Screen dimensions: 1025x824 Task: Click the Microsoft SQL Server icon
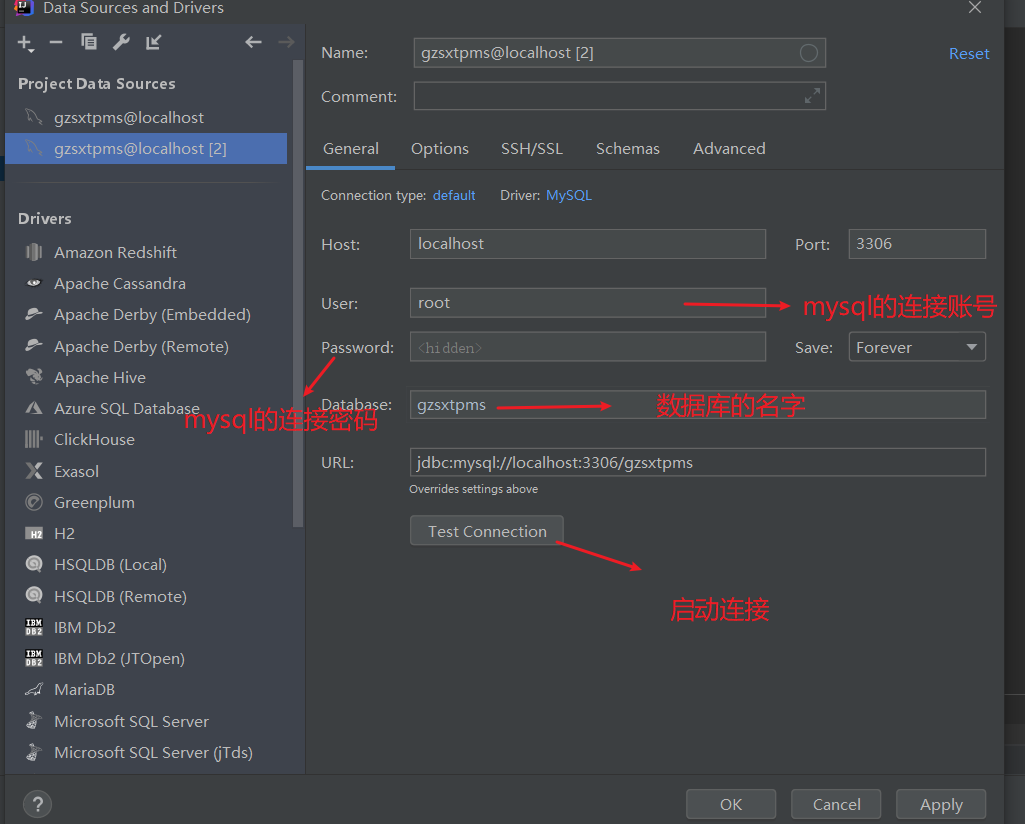[34, 721]
